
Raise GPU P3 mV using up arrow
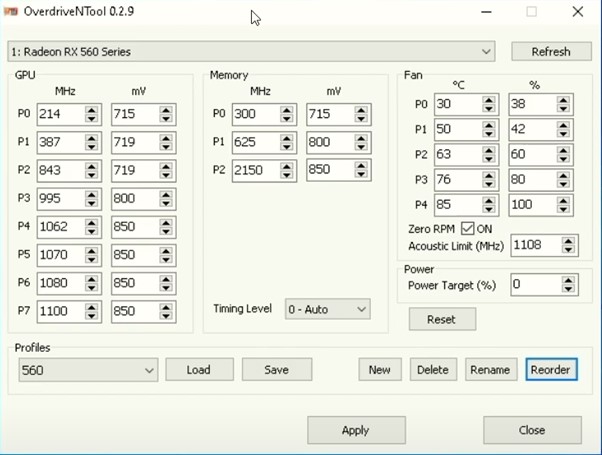click(165, 194)
